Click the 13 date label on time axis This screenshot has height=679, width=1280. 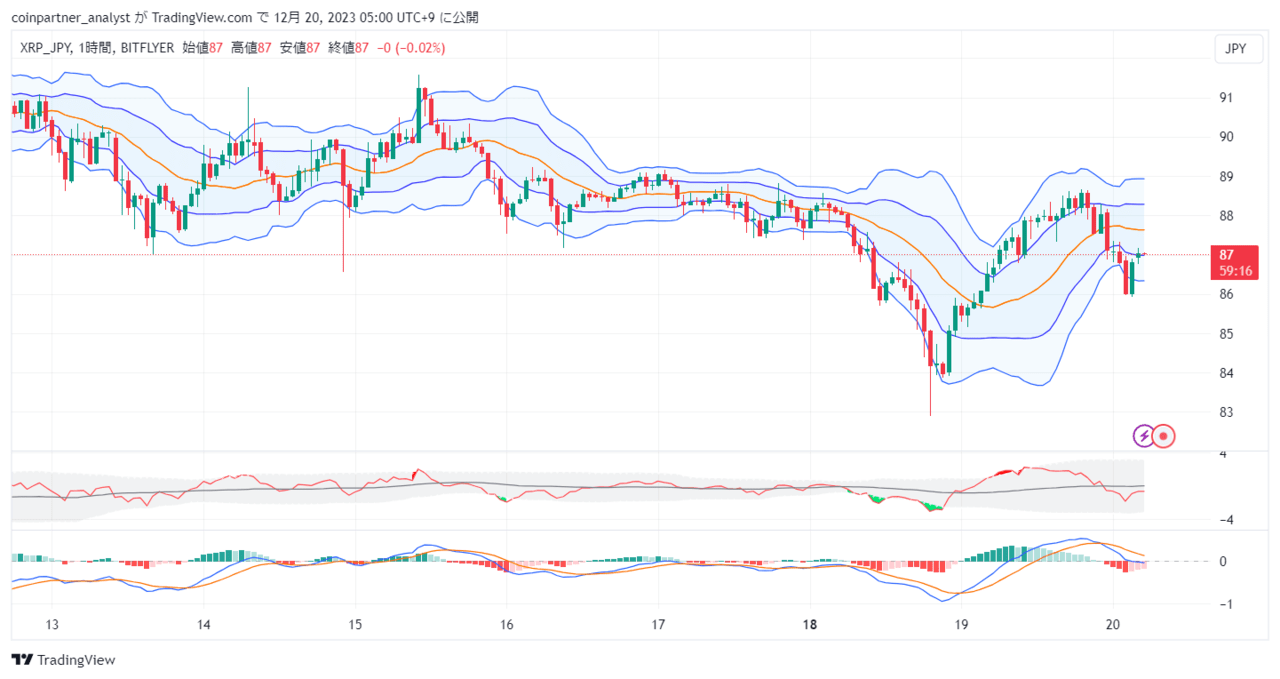53,625
